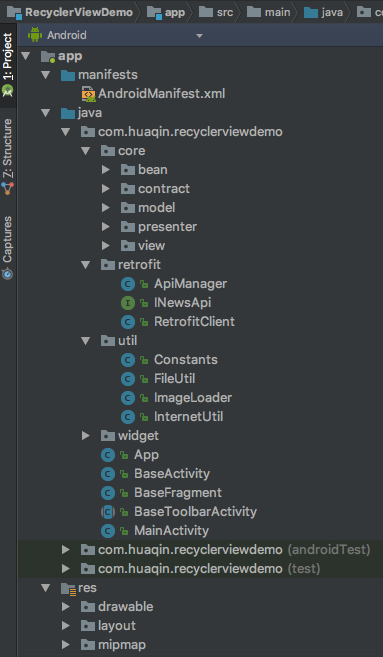Click the AndroidManifest.xml file icon
This screenshot has width=383, height=657.
88,94
